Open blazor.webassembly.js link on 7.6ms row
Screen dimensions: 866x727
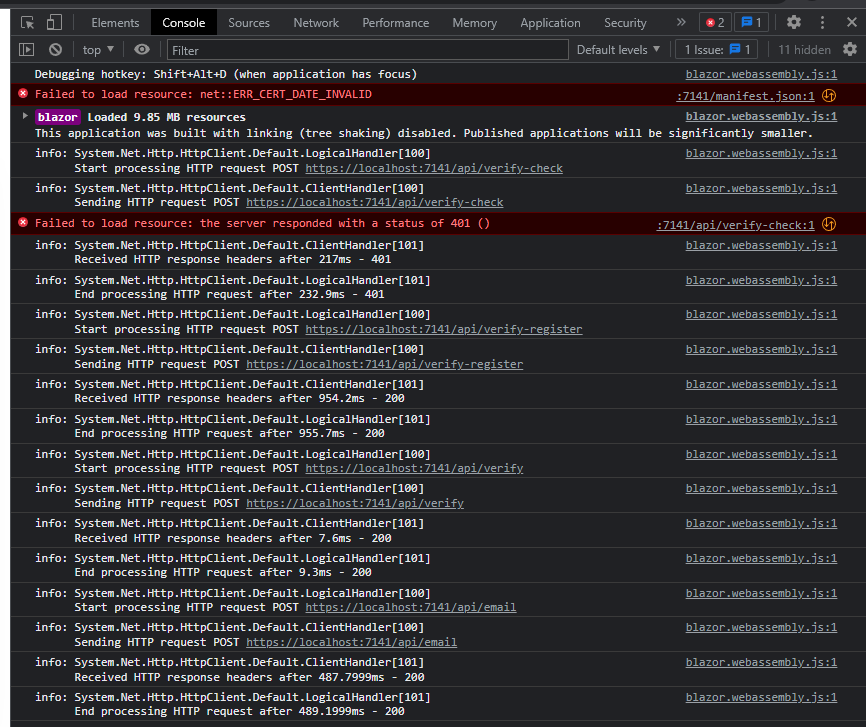click(761, 523)
